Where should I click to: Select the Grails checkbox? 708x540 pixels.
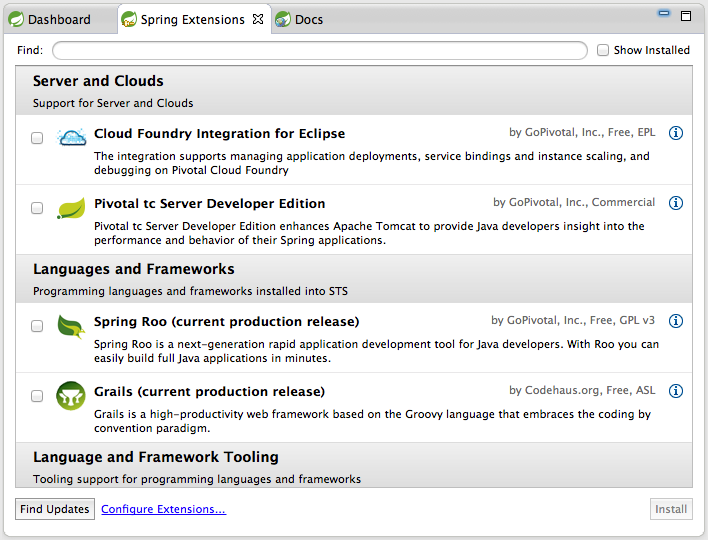point(37,396)
